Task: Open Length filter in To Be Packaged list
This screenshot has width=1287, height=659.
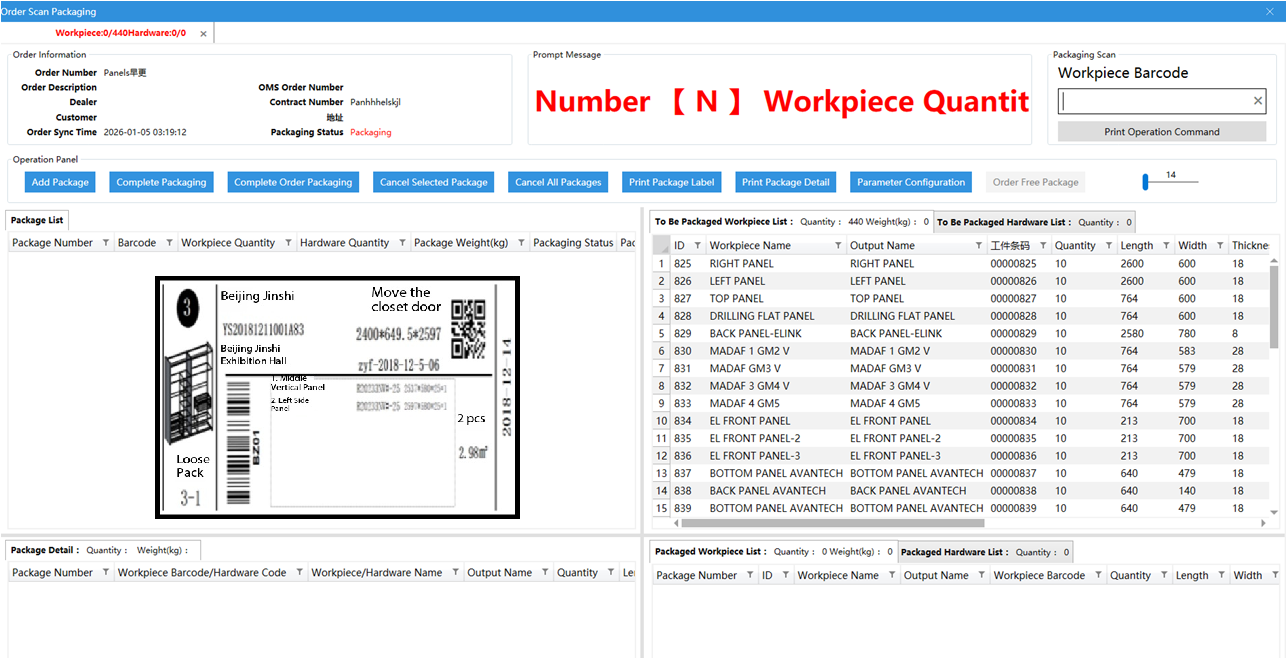Action: pyautogui.click(x=1166, y=246)
